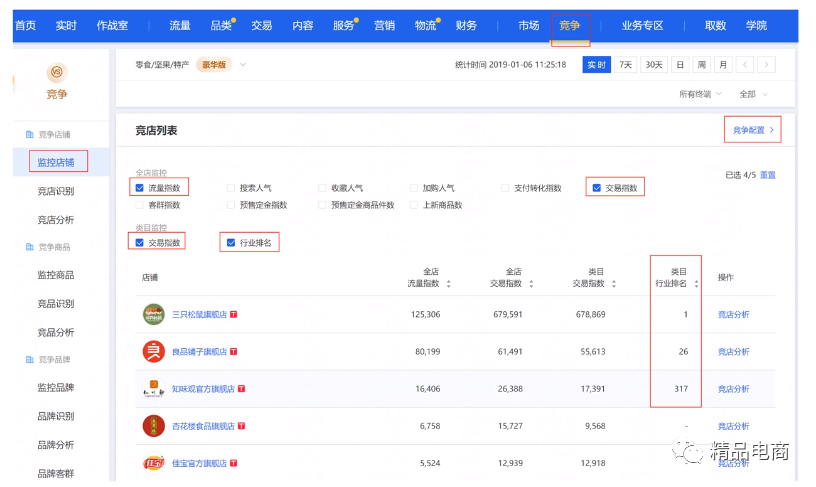
Task: Open the 物流 navigation tab
Action: [x=425, y=25]
